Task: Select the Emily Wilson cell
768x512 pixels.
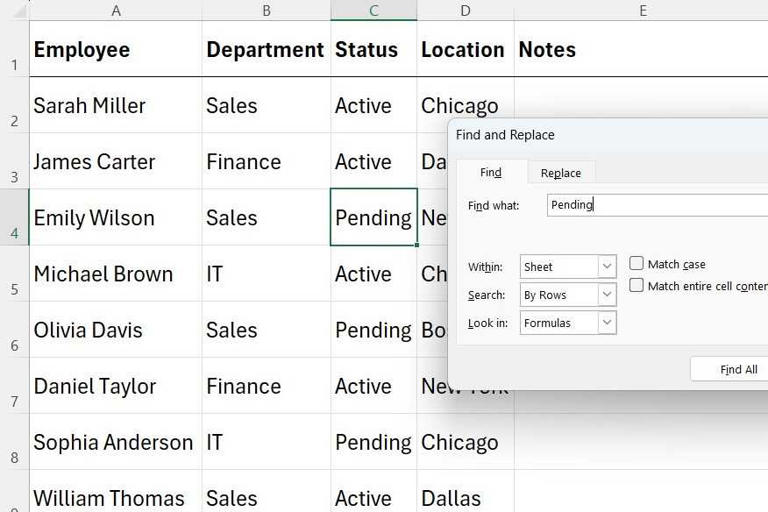Action: pyautogui.click(x=116, y=217)
